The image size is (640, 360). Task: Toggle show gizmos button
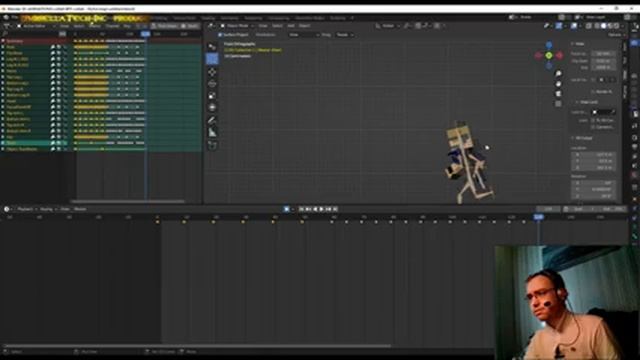[559, 26]
